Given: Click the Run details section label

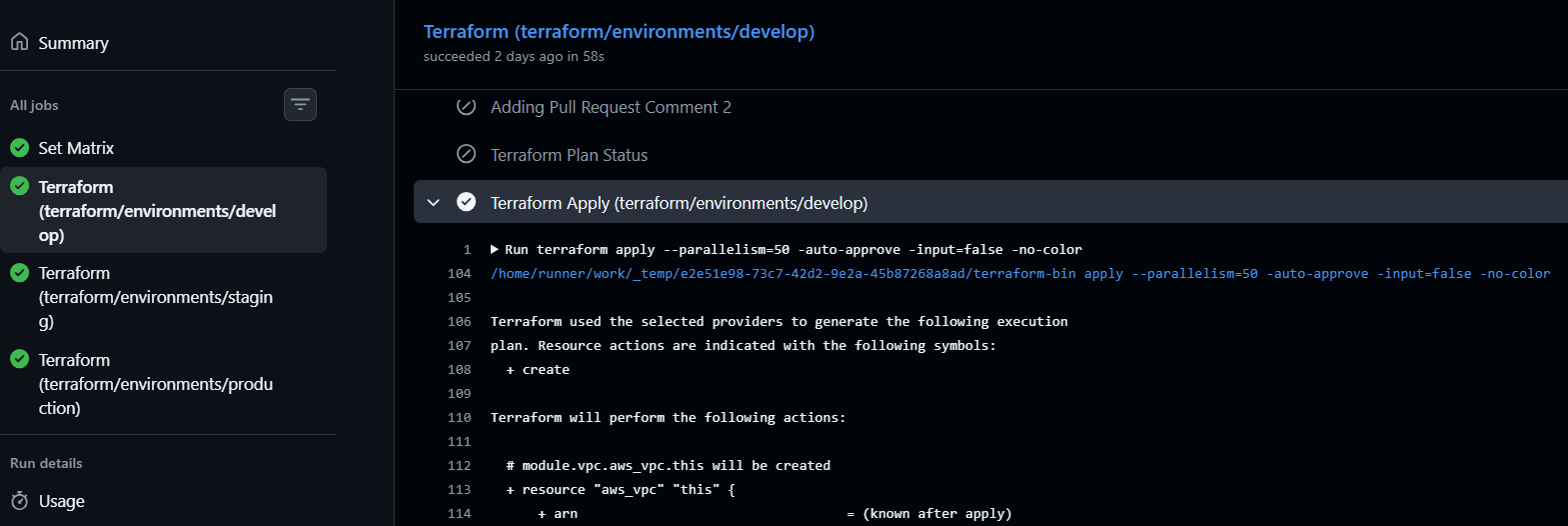Looking at the screenshot, I should click(46, 463).
